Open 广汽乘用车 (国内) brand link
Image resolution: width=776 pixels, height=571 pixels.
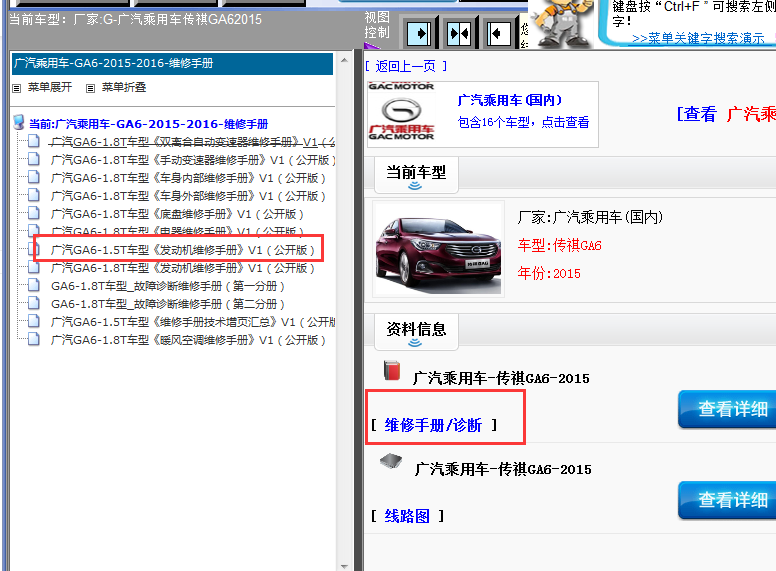(510, 100)
